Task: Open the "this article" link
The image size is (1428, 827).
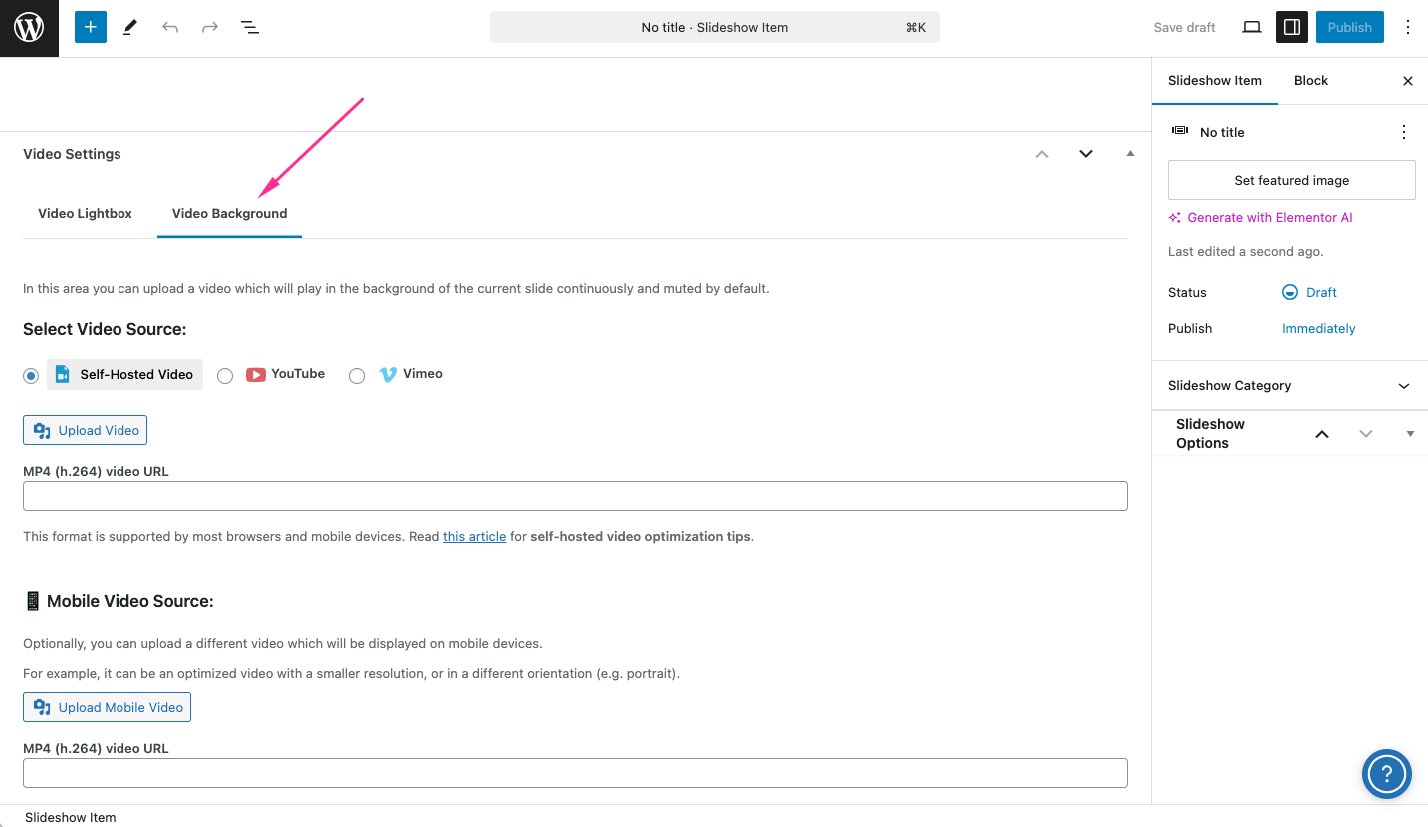Action: [474, 536]
